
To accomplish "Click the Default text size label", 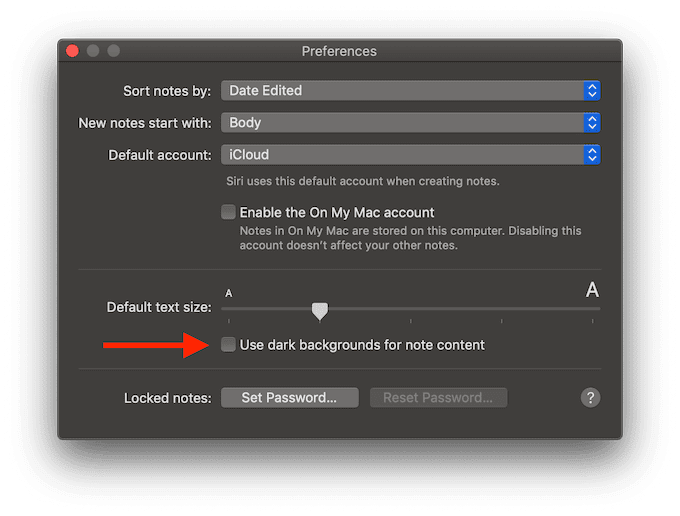I will point(159,307).
